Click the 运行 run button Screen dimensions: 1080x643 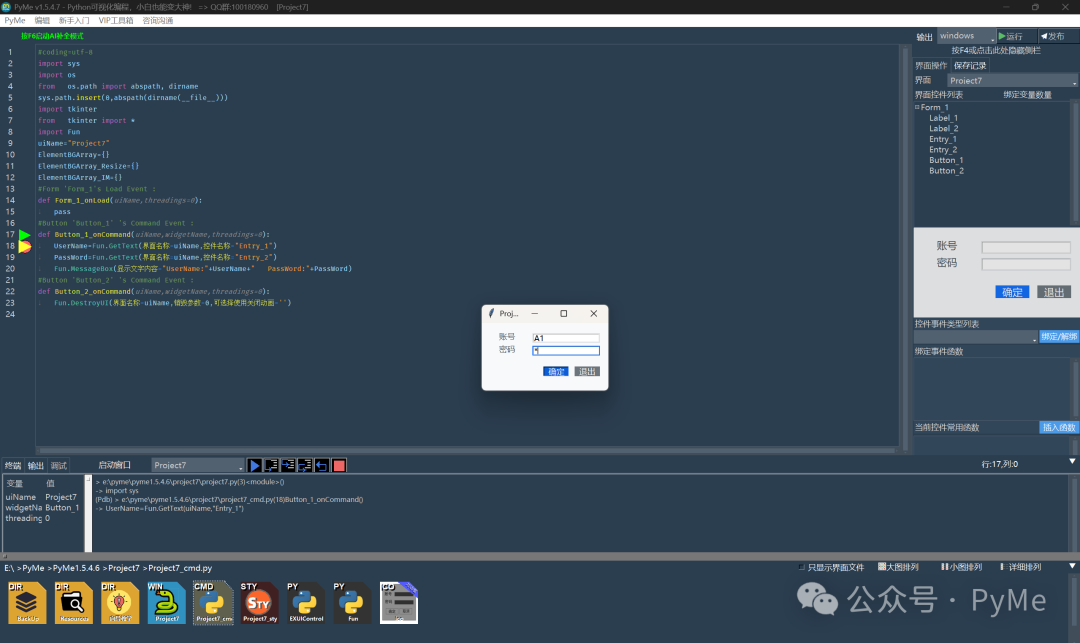click(1015, 36)
